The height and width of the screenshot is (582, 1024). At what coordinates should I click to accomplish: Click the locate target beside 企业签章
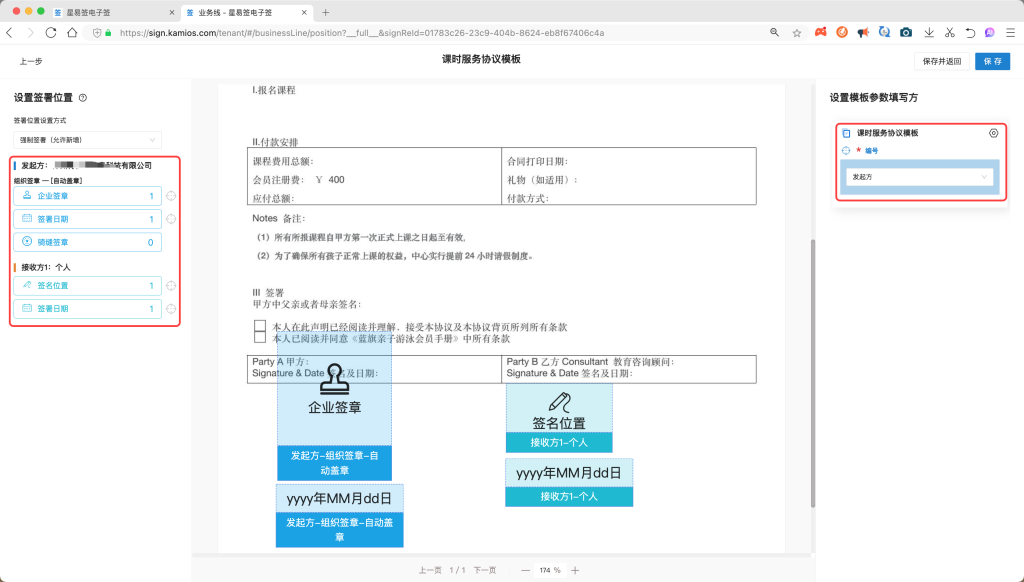click(171, 196)
